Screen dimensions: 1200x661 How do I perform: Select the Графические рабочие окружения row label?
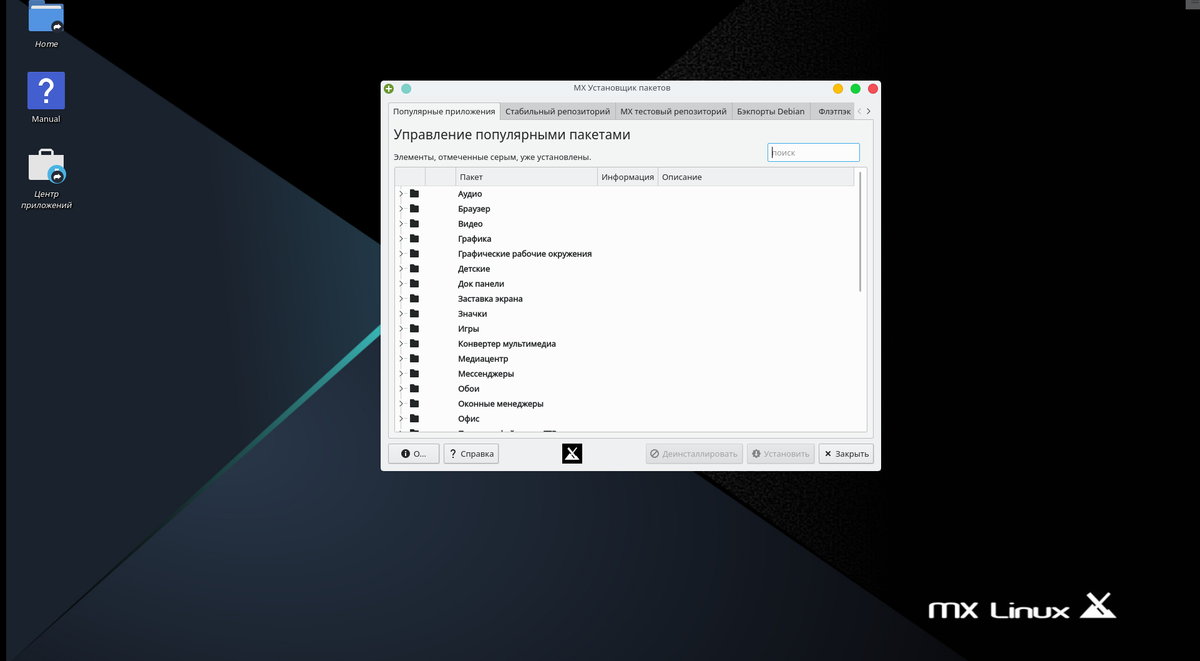pyautogui.click(x=525, y=254)
